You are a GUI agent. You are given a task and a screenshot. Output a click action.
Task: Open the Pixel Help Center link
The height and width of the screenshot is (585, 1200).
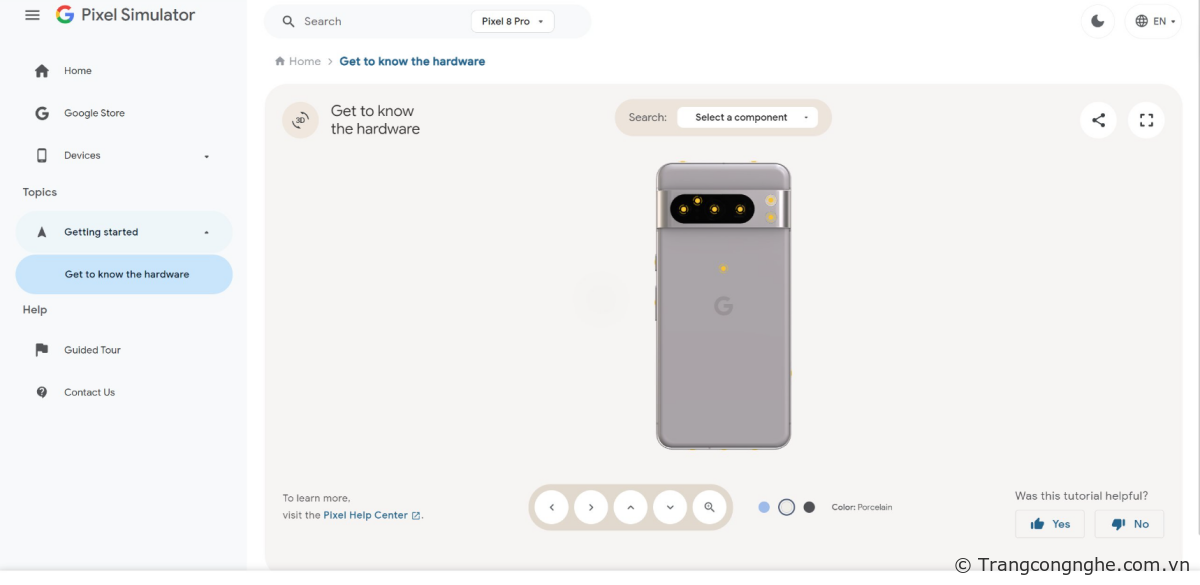366,515
